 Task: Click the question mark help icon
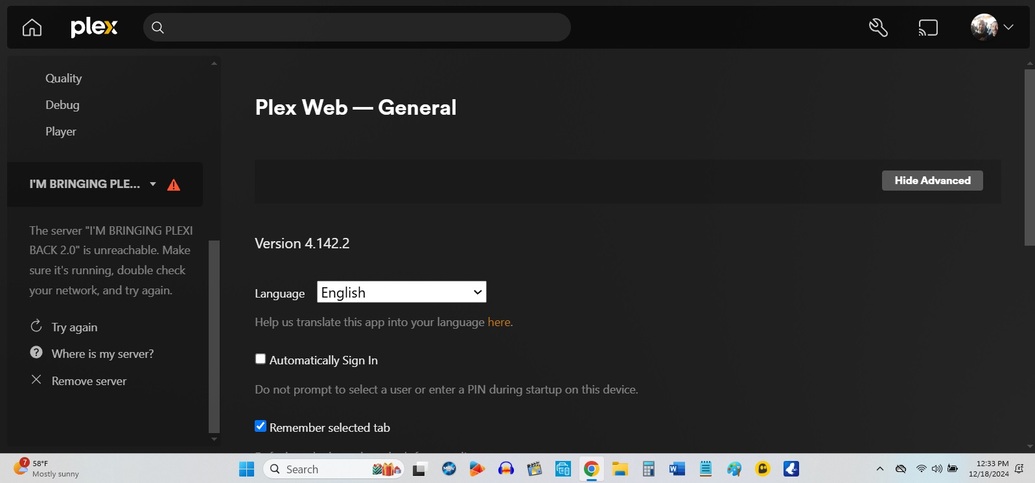(36, 353)
